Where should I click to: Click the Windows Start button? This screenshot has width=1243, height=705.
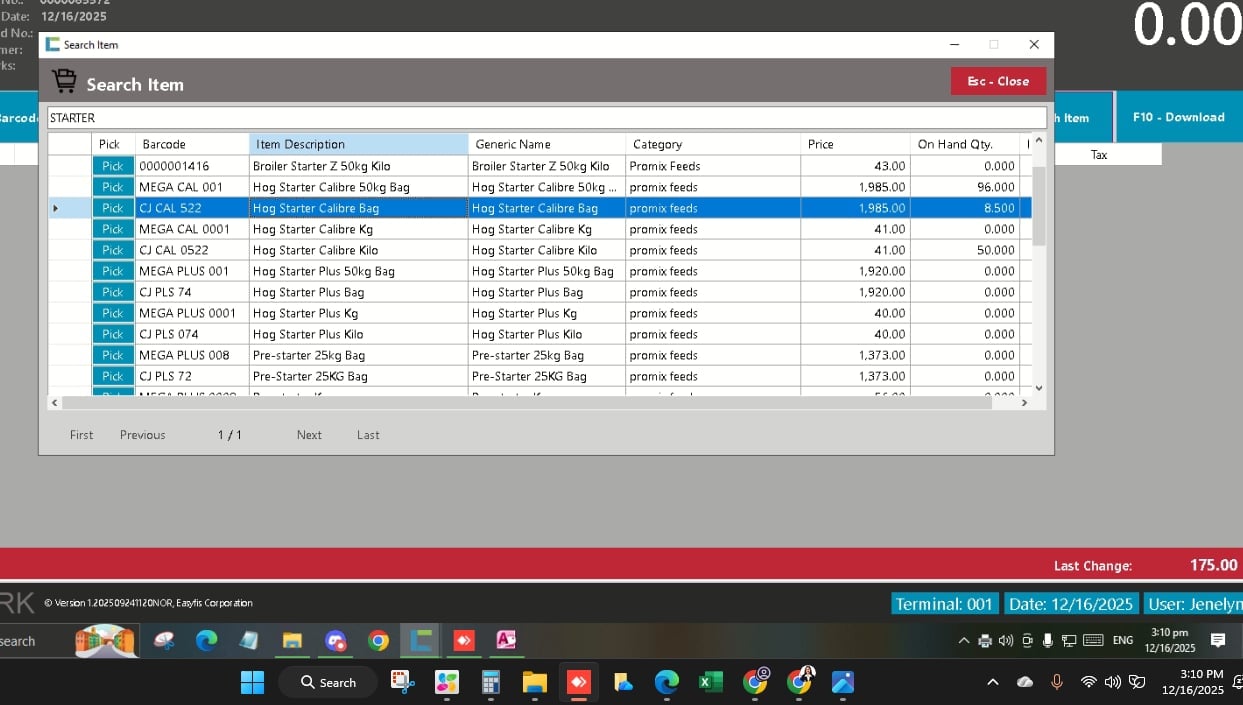252,682
